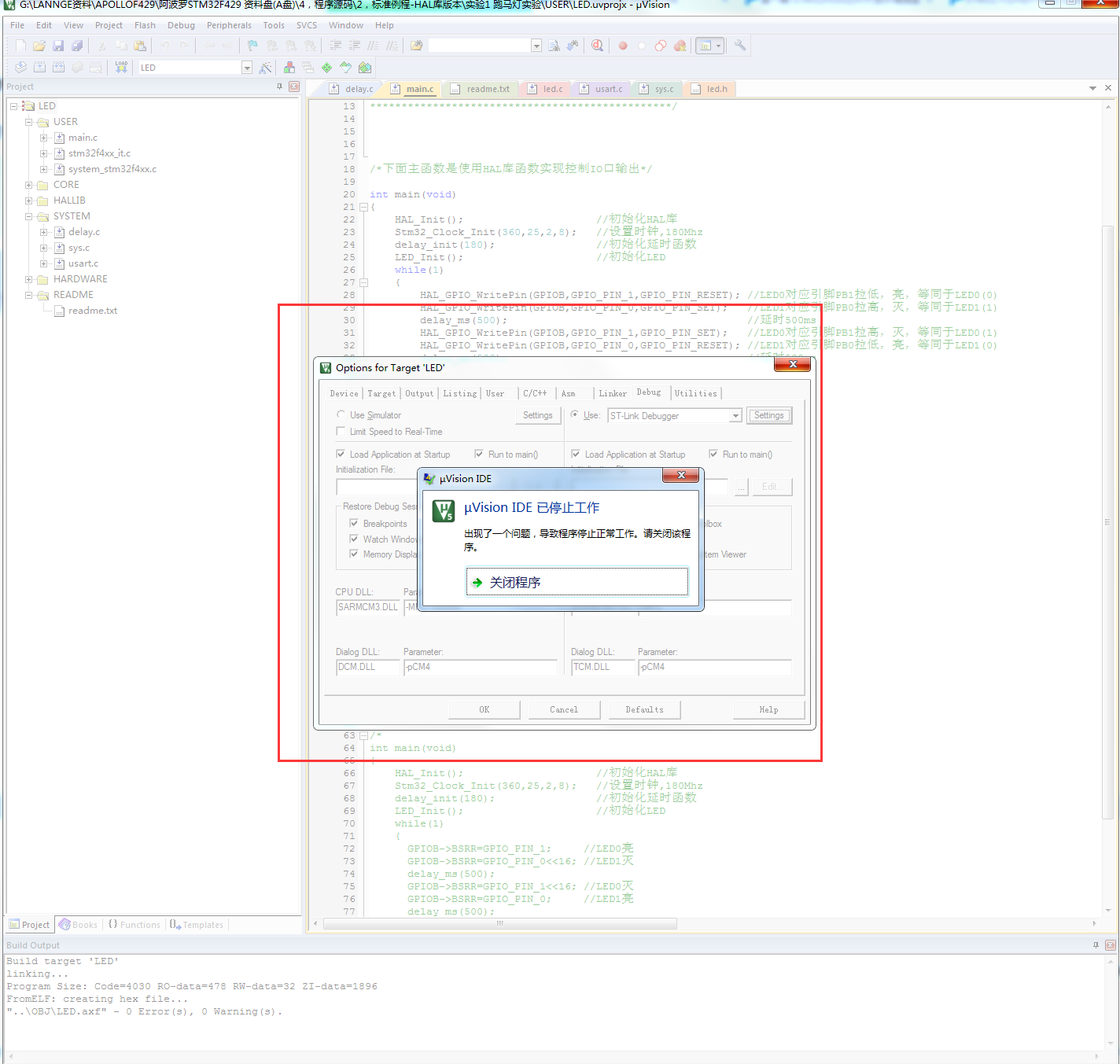This screenshot has width=1120, height=1064.
Task: Click Cancel in Options for Target dialog
Action: click(564, 709)
